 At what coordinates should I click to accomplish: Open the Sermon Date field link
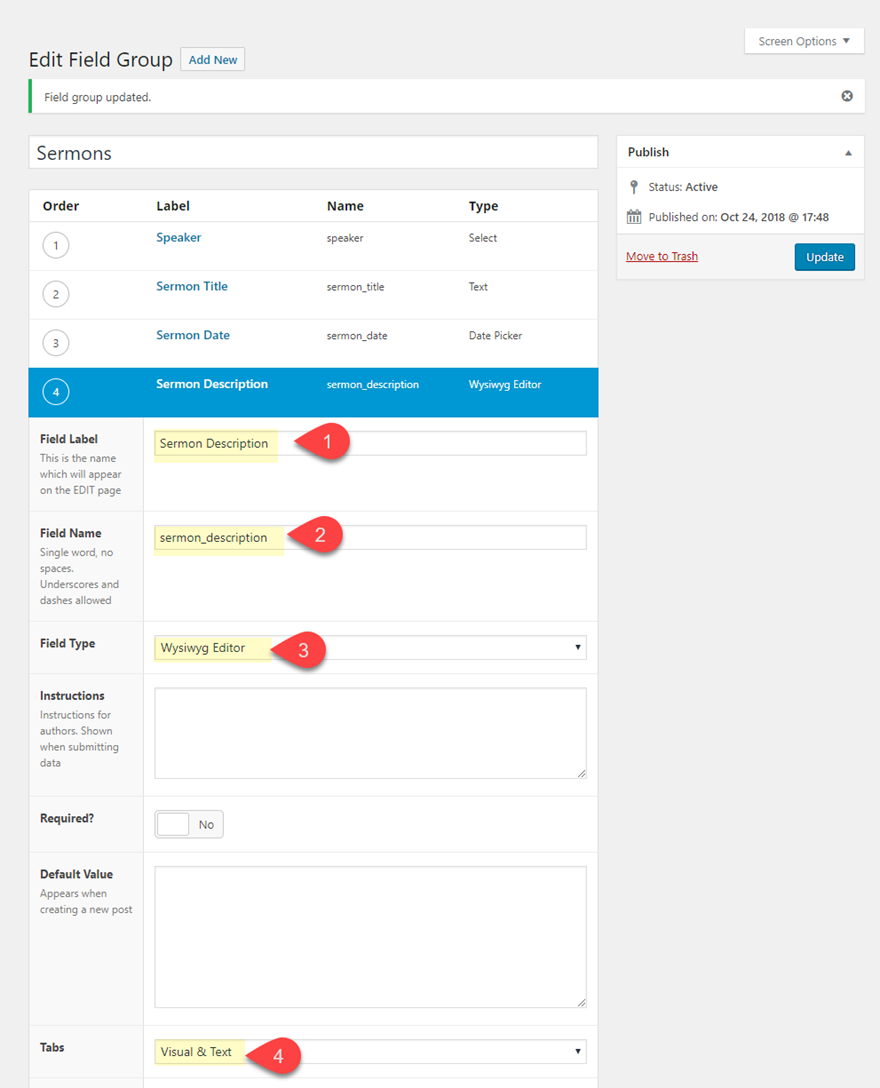pos(193,335)
